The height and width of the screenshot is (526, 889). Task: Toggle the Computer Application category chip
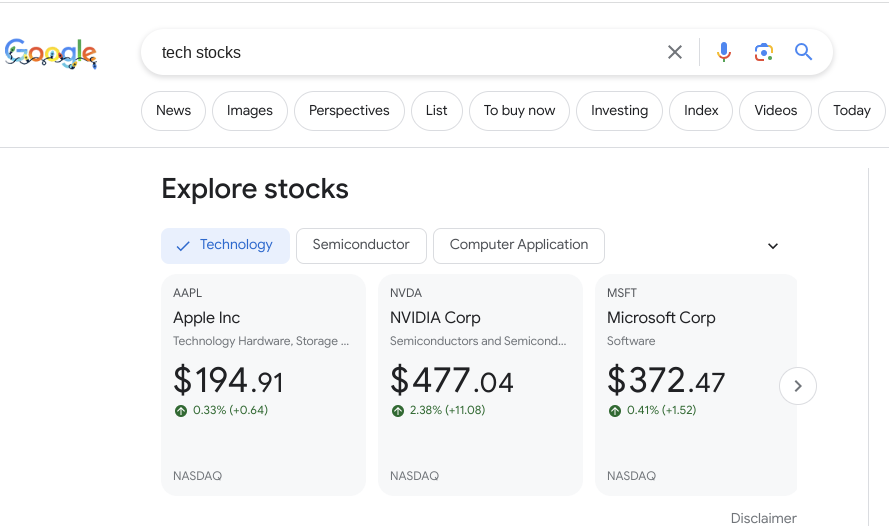[519, 245]
